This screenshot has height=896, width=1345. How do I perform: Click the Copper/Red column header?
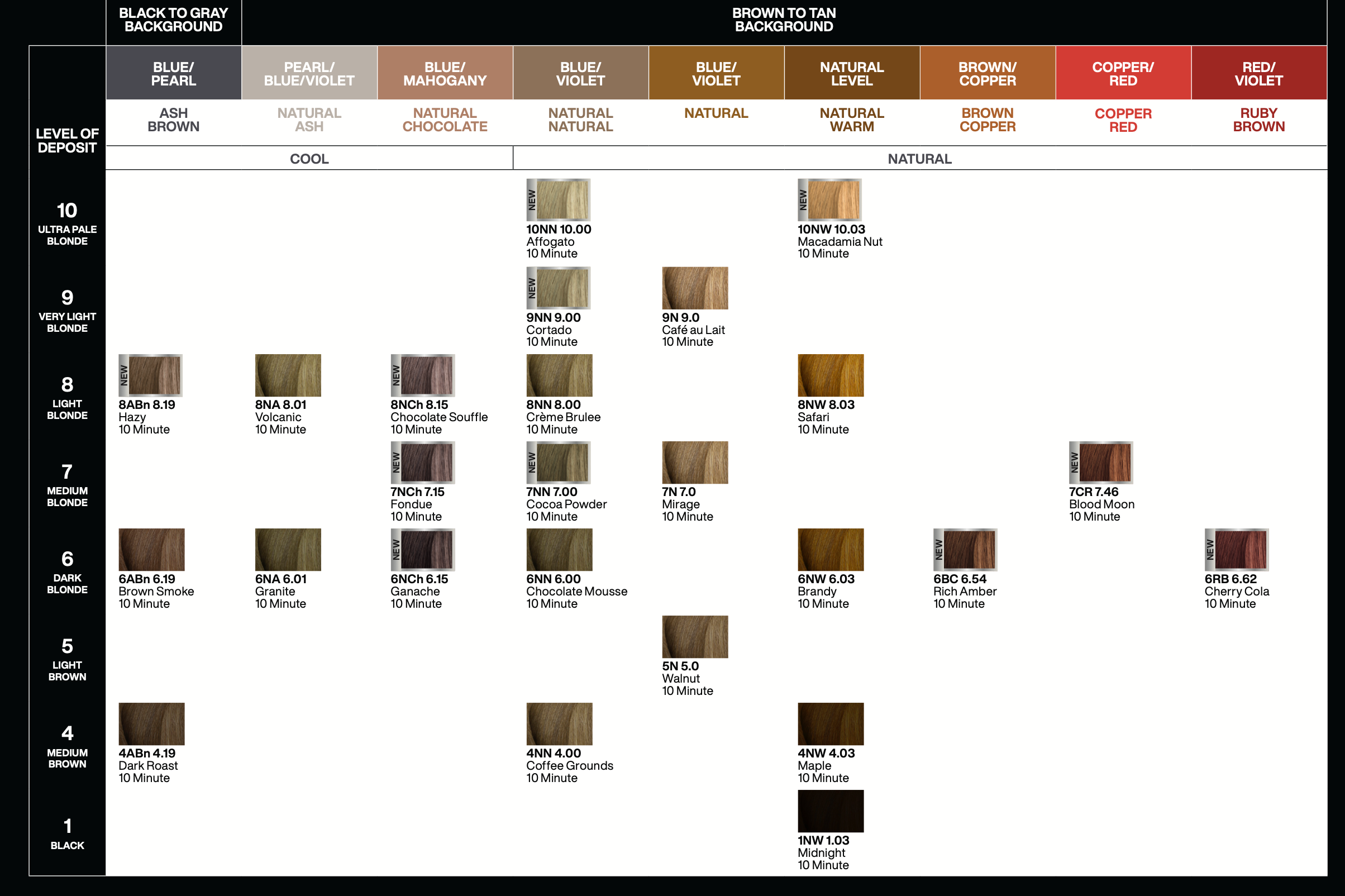click(x=1123, y=73)
